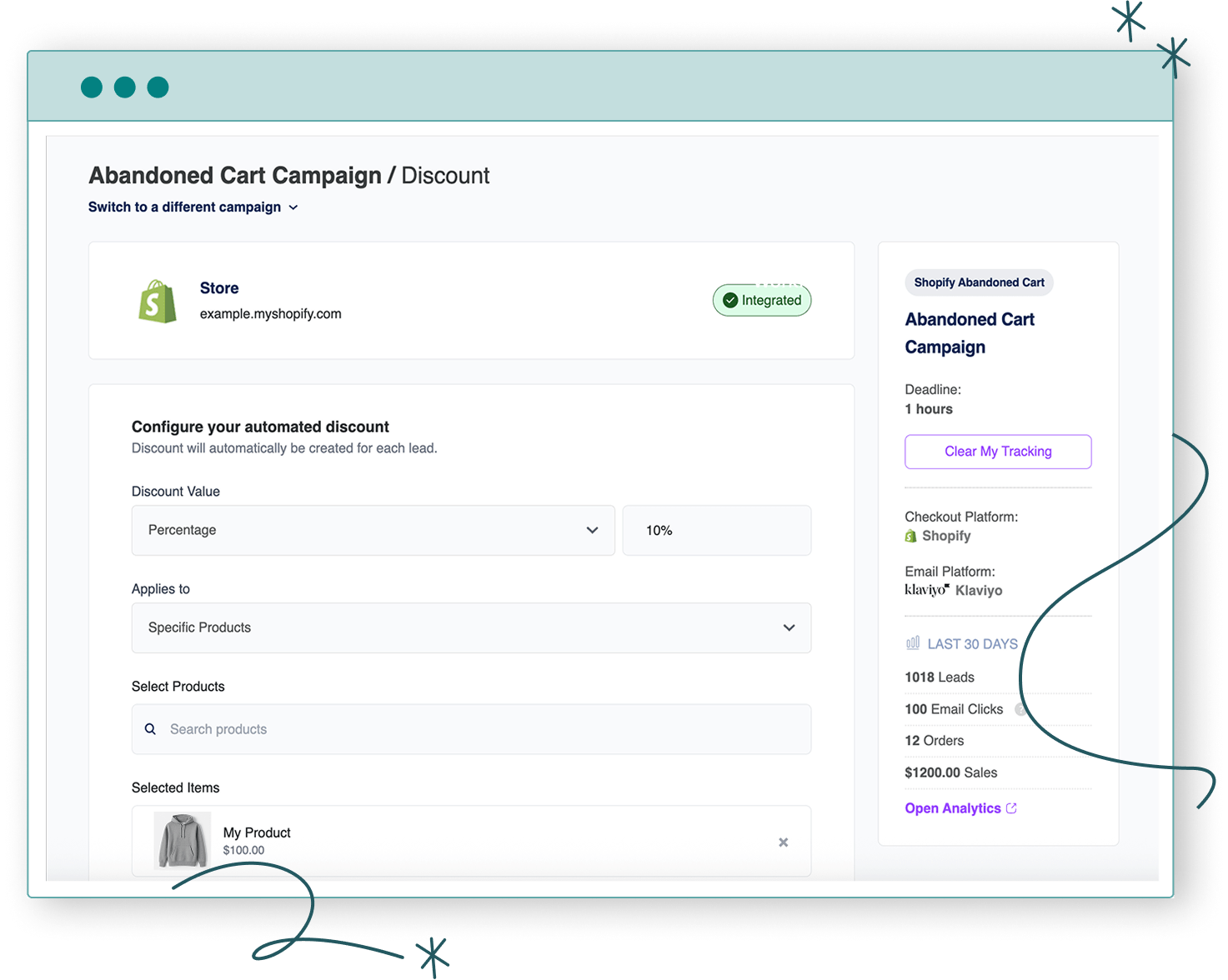Click the Clear My Tracking button

(x=998, y=452)
